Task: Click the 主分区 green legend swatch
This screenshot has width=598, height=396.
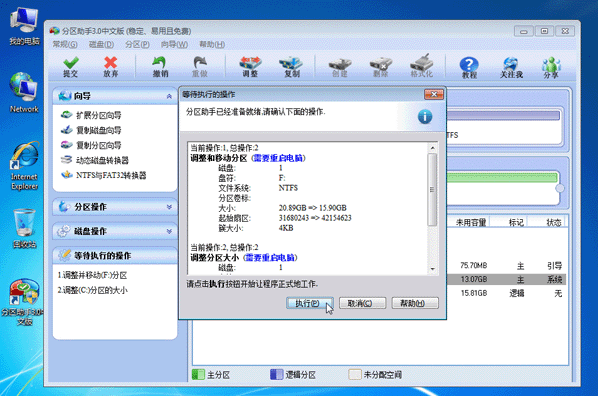Action: coord(198,375)
